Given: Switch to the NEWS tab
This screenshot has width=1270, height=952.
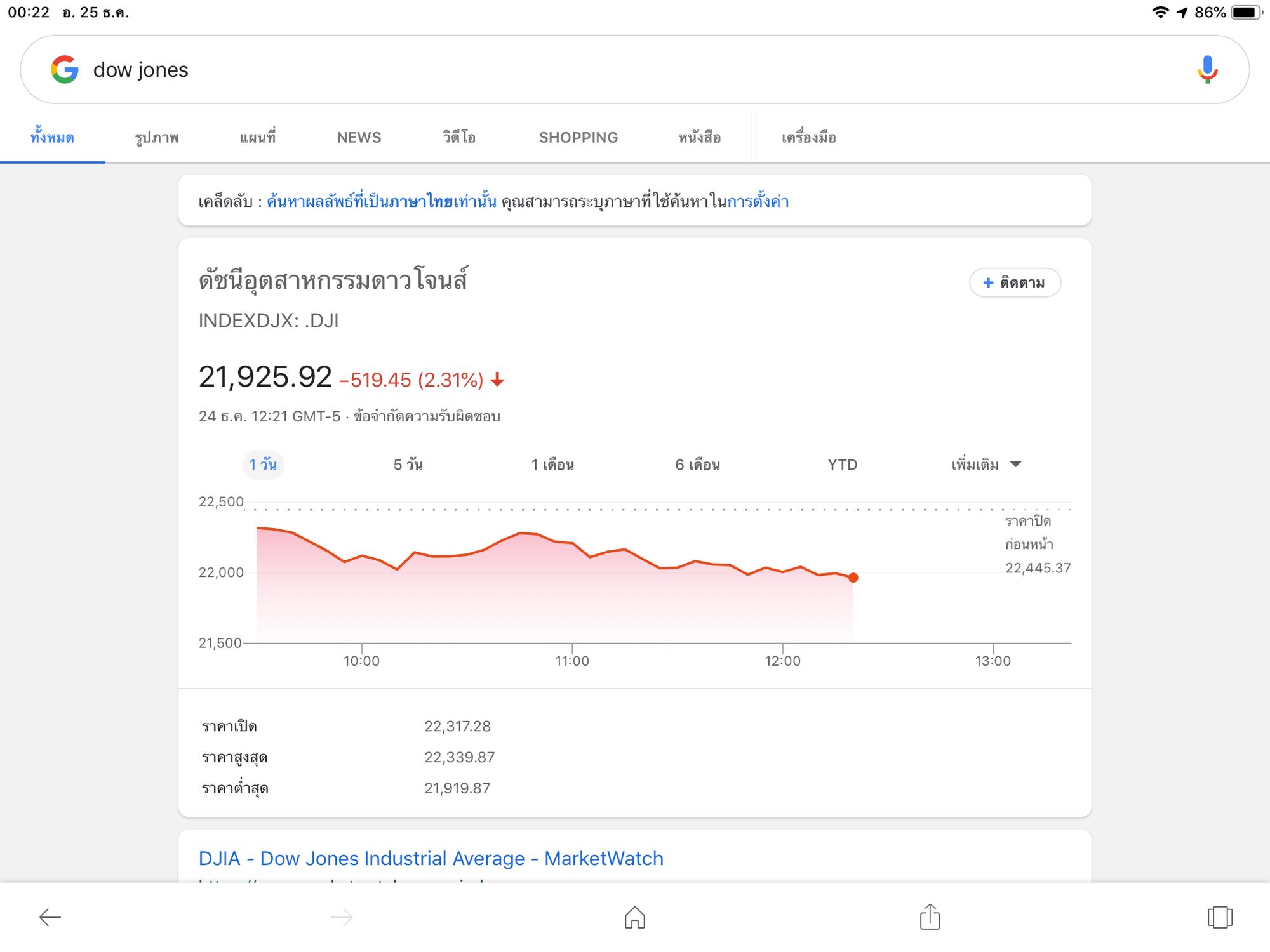Looking at the screenshot, I should point(359,138).
